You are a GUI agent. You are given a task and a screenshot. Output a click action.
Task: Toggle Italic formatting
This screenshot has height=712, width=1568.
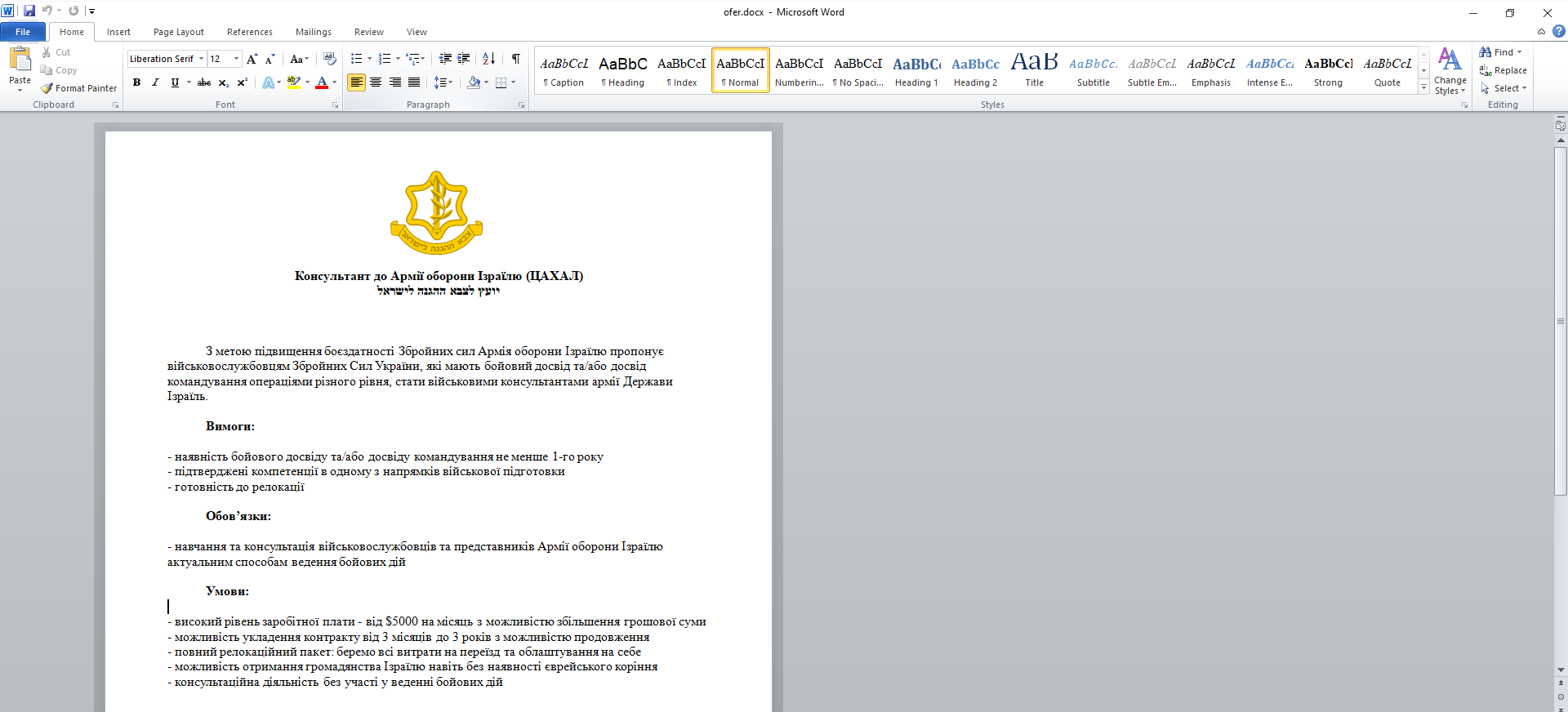155,82
